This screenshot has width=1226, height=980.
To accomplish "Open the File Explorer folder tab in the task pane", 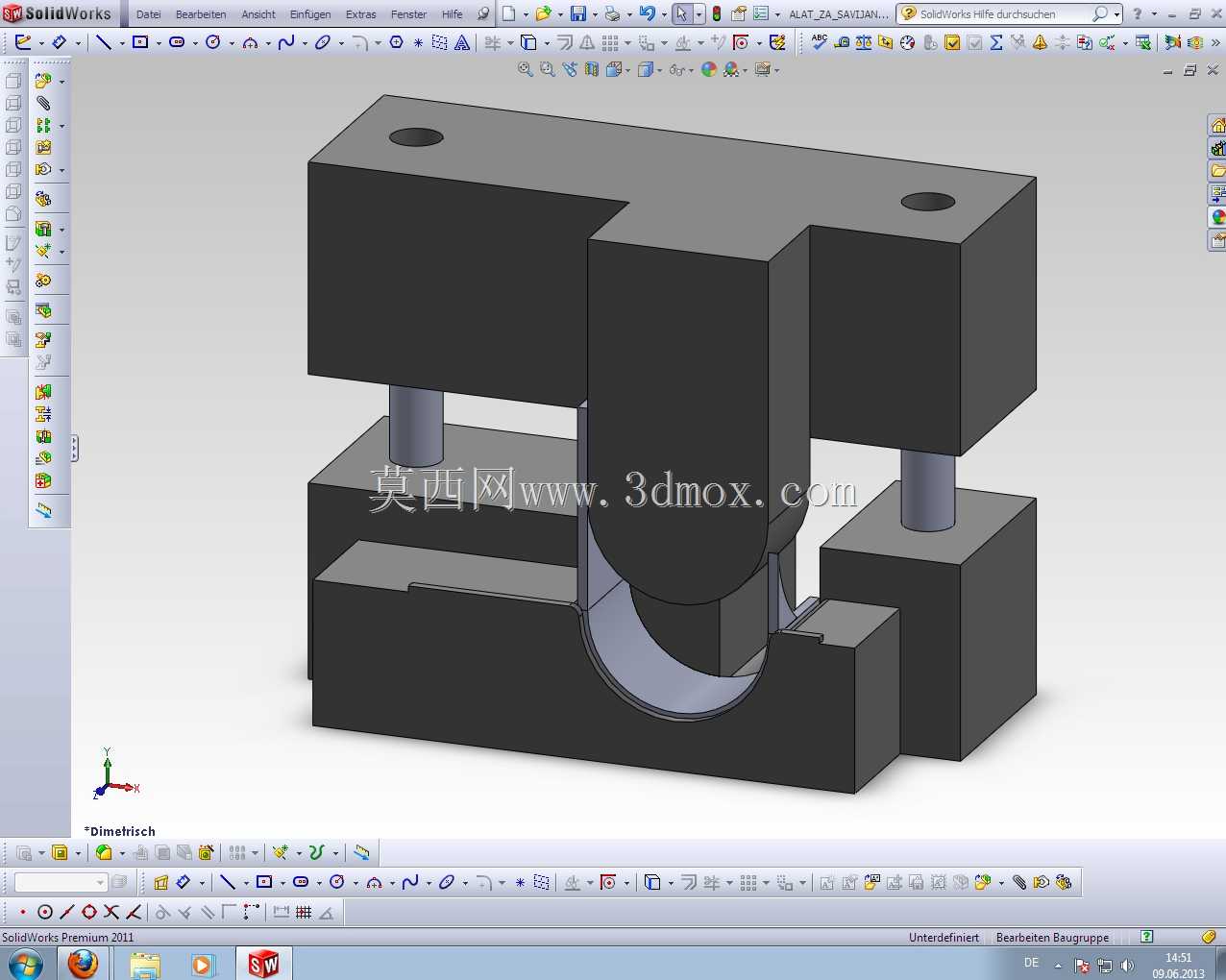I will click(1217, 171).
